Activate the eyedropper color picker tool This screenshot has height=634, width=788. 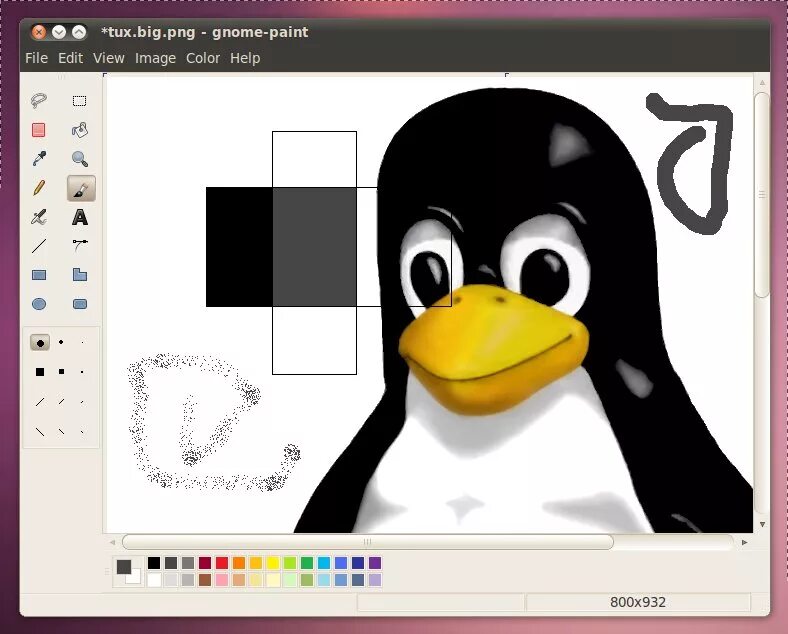click(x=39, y=159)
